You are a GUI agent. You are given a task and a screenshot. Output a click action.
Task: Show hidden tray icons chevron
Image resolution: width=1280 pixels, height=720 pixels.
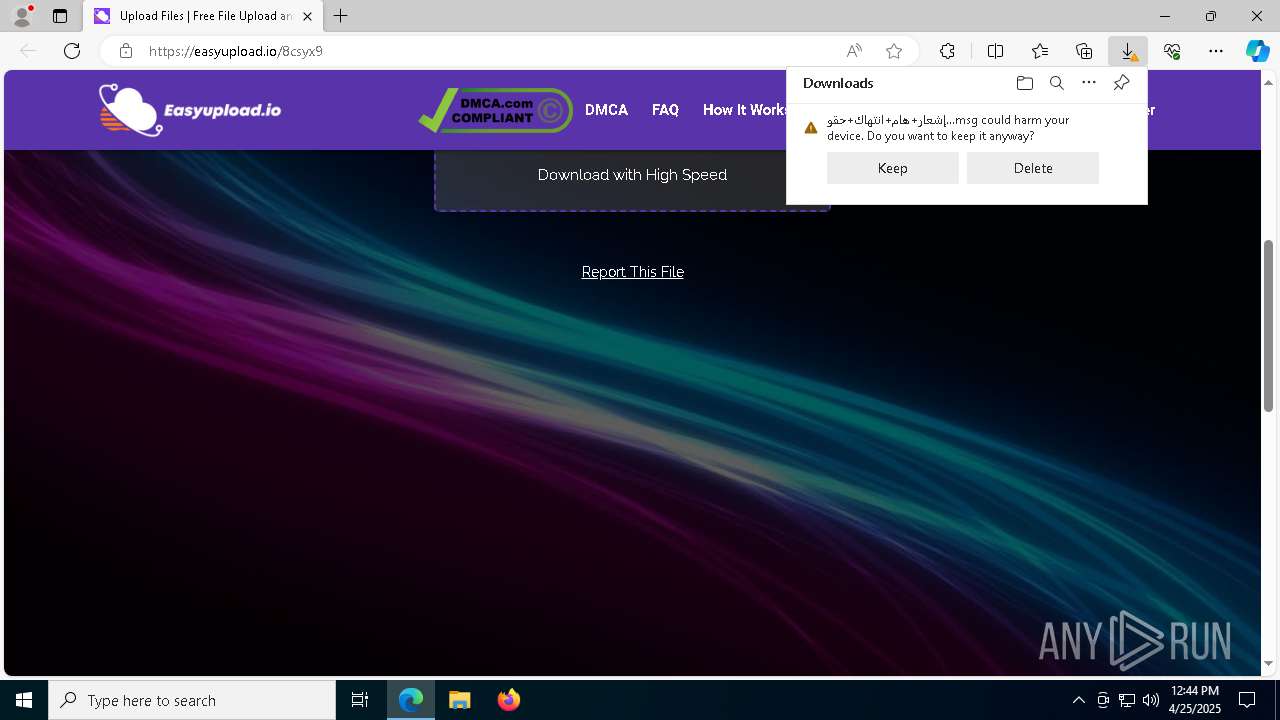point(1078,700)
